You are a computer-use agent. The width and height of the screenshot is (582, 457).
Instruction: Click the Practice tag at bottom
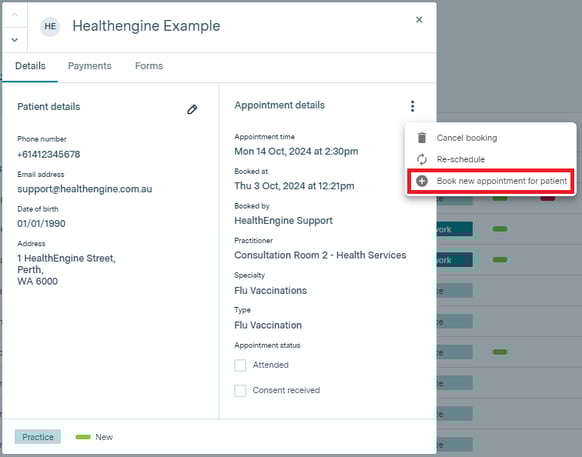[38, 437]
